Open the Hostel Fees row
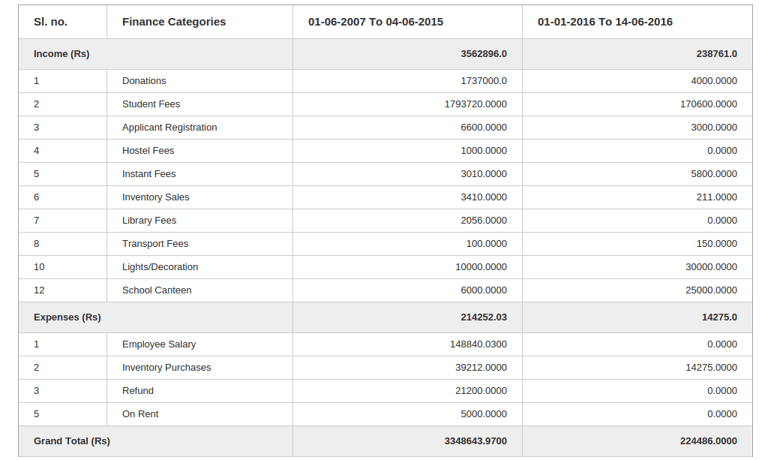The width and height of the screenshot is (768, 460). pyautogui.click(x=148, y=150)
